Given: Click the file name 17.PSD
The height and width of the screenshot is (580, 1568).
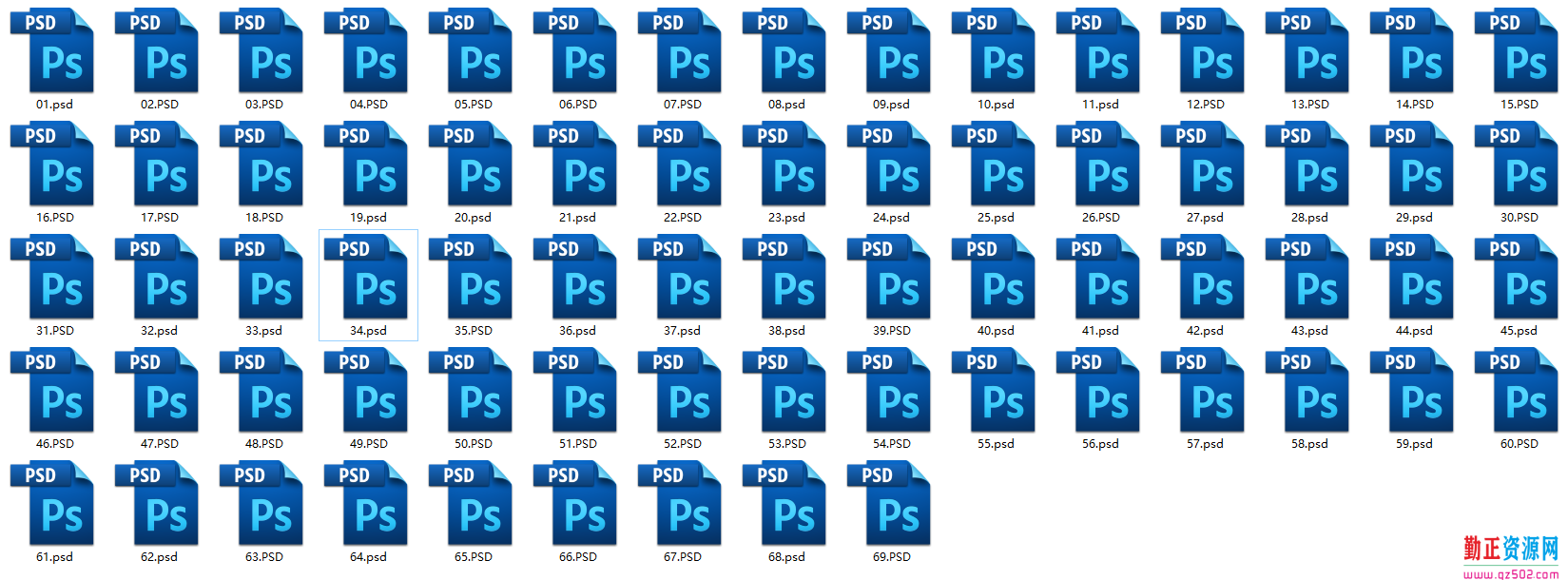Looking at the screenshot, I should [x=160, y=218].
